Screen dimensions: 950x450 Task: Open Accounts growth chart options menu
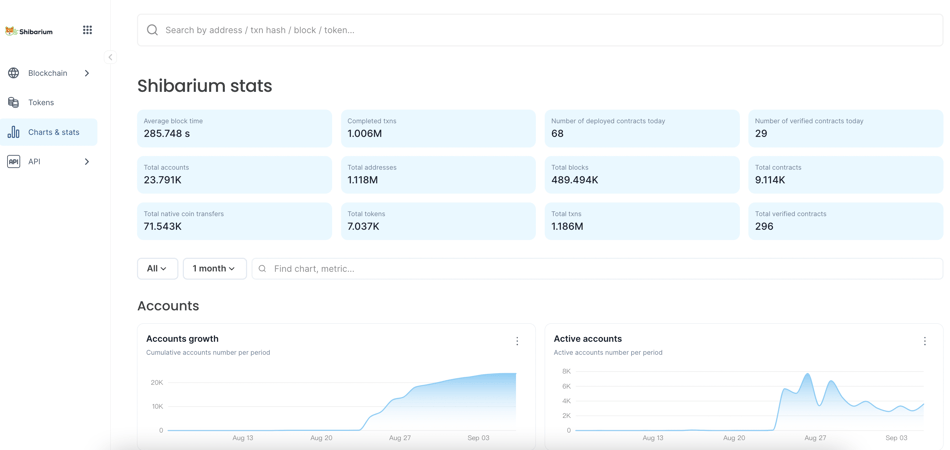point(517,341)
